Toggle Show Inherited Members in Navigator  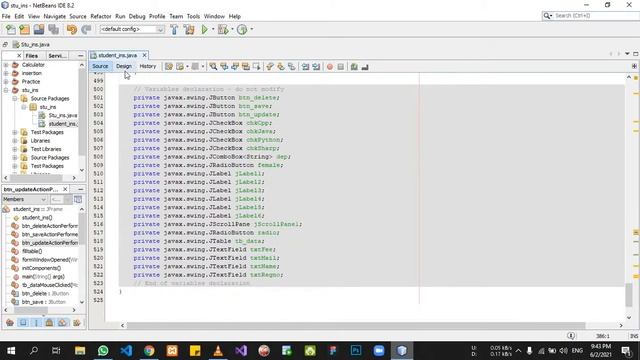10,322
